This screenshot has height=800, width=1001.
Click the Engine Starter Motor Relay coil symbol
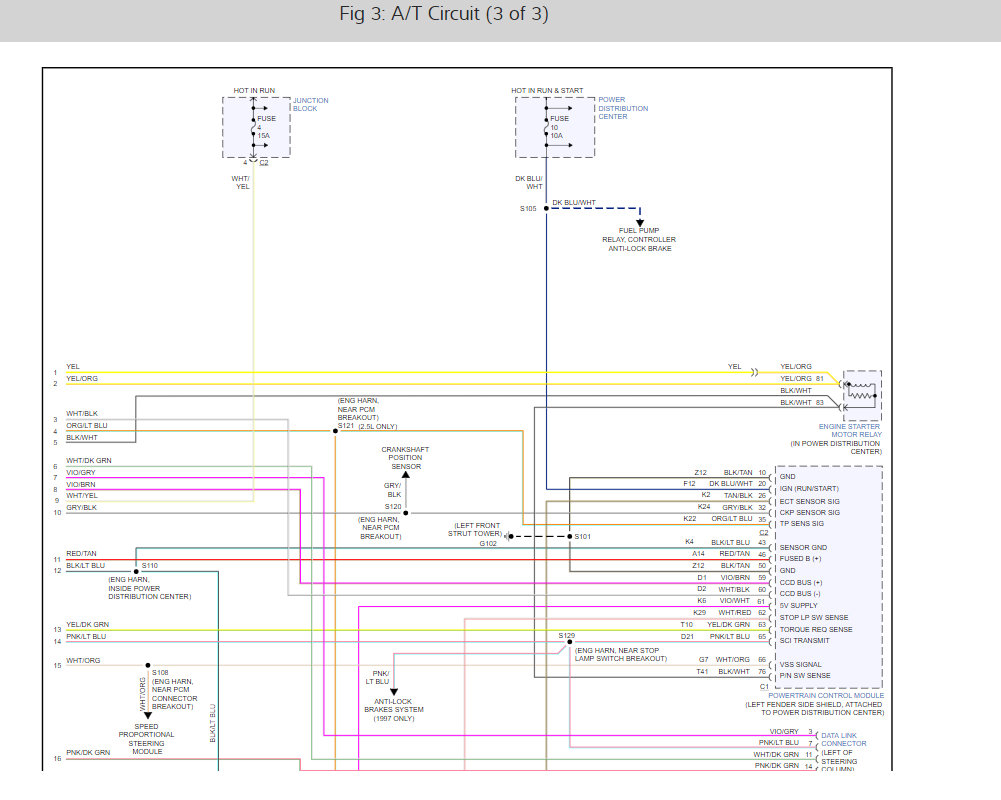point(860,390)
